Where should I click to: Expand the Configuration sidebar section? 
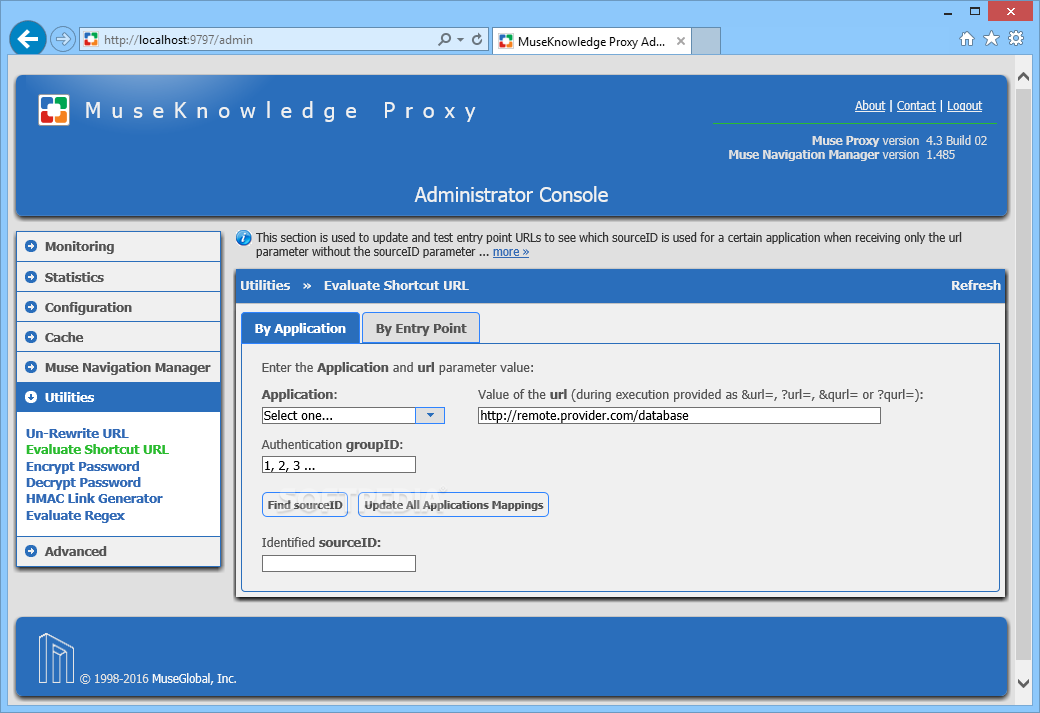[119, 307]
